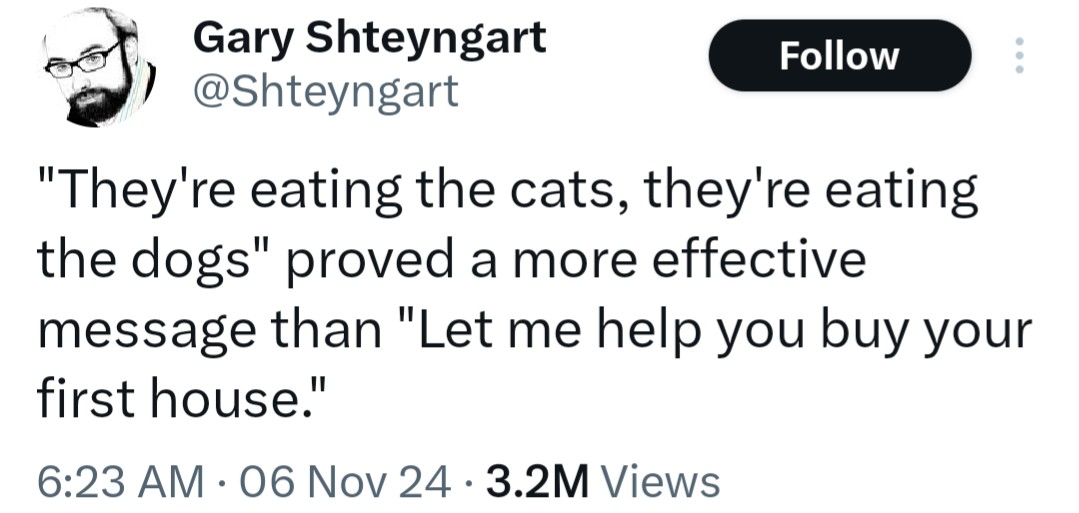Viewport: 1079px width, 513px height.
Task: Click the word Views in the footer
Action: click(662, 481)
